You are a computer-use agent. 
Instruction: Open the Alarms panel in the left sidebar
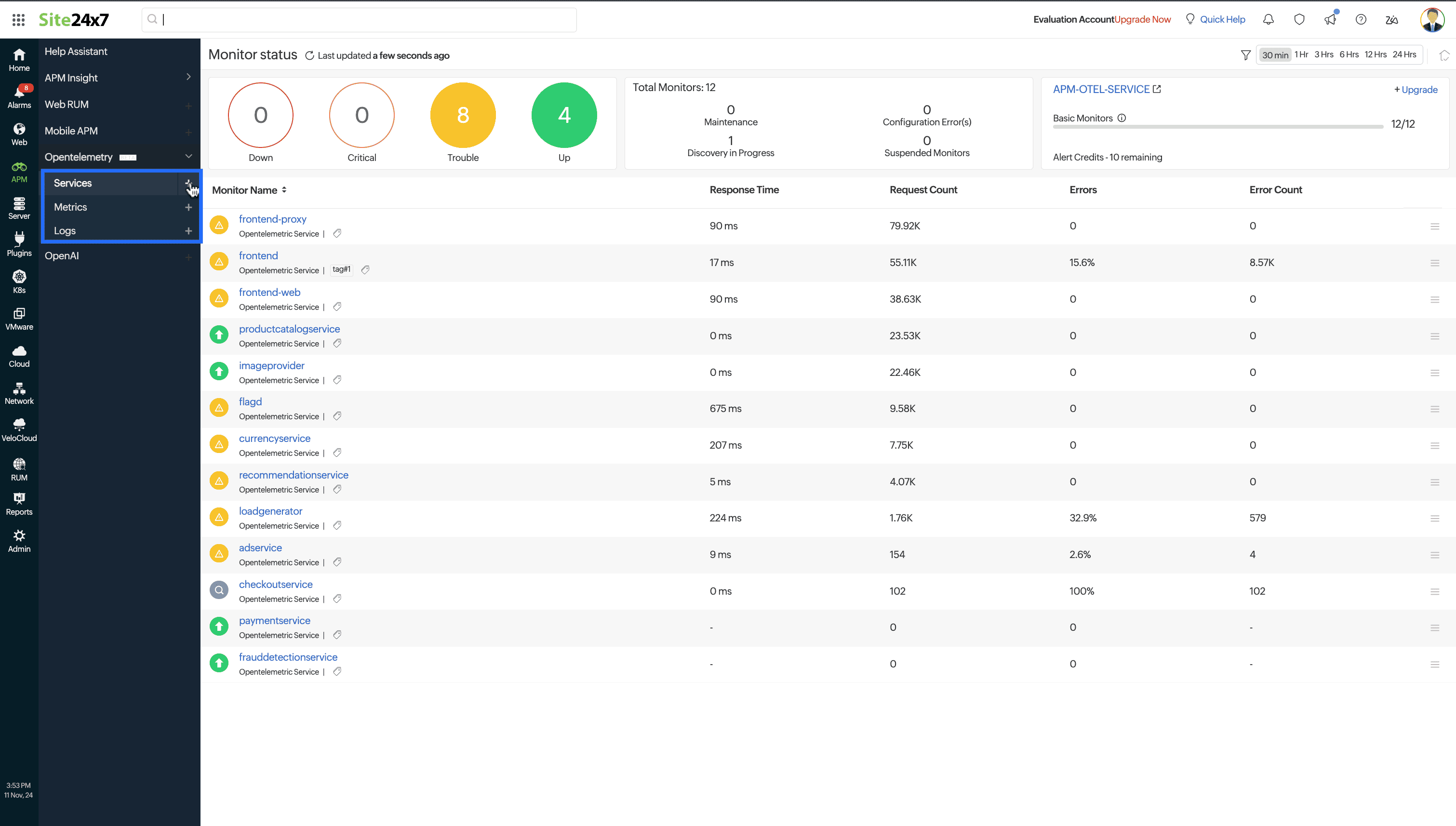[19, 96]
